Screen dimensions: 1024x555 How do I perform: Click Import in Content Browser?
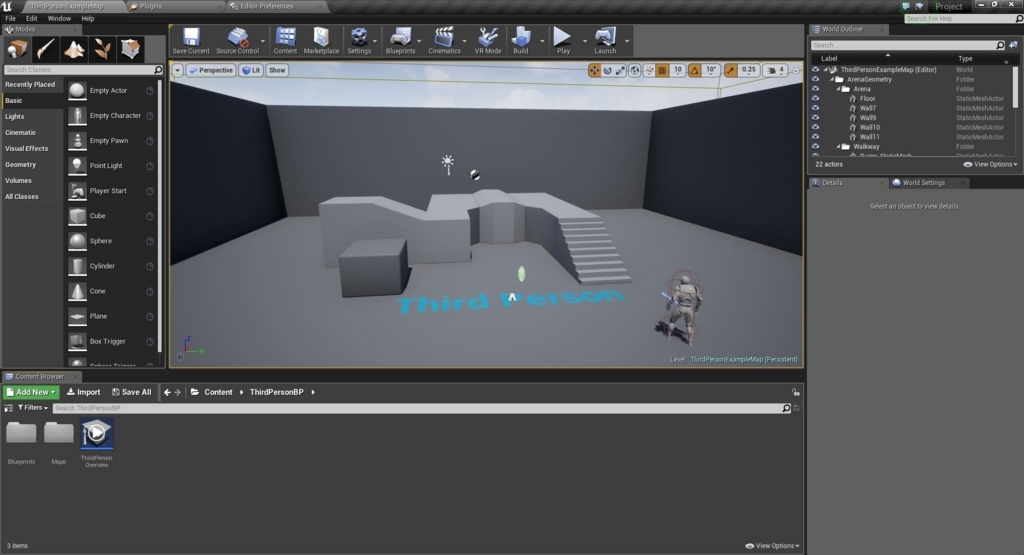click(84, 392)
